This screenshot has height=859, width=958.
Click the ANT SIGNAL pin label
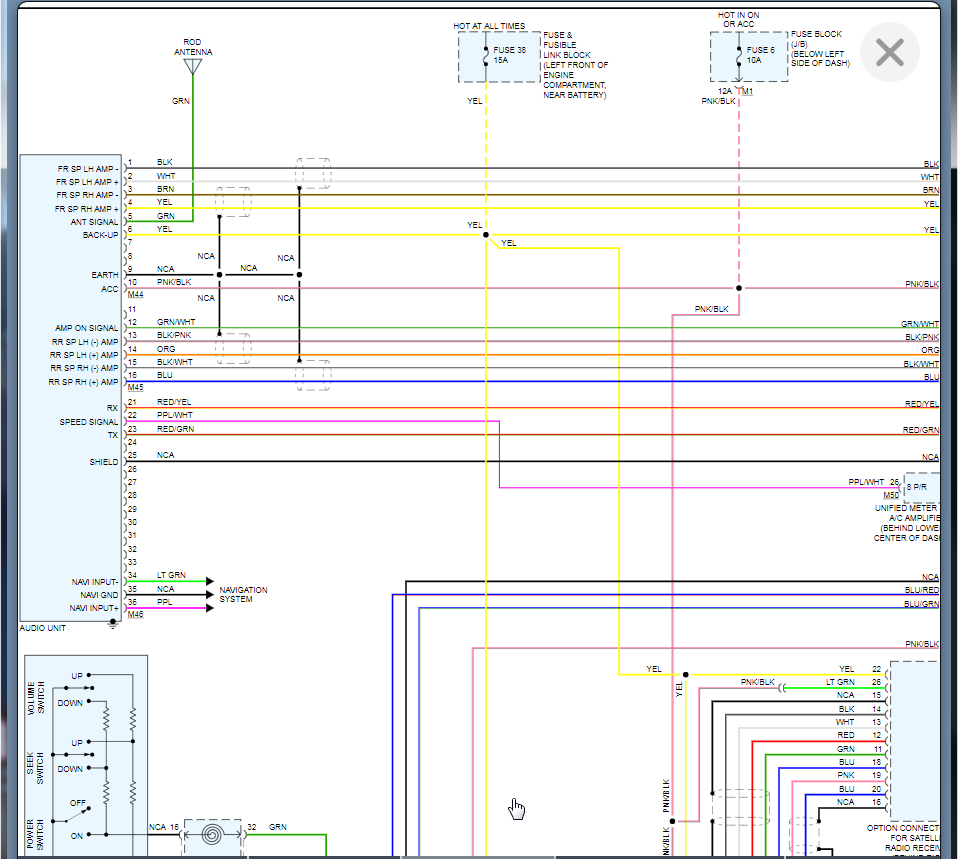[x=92, y=222]
